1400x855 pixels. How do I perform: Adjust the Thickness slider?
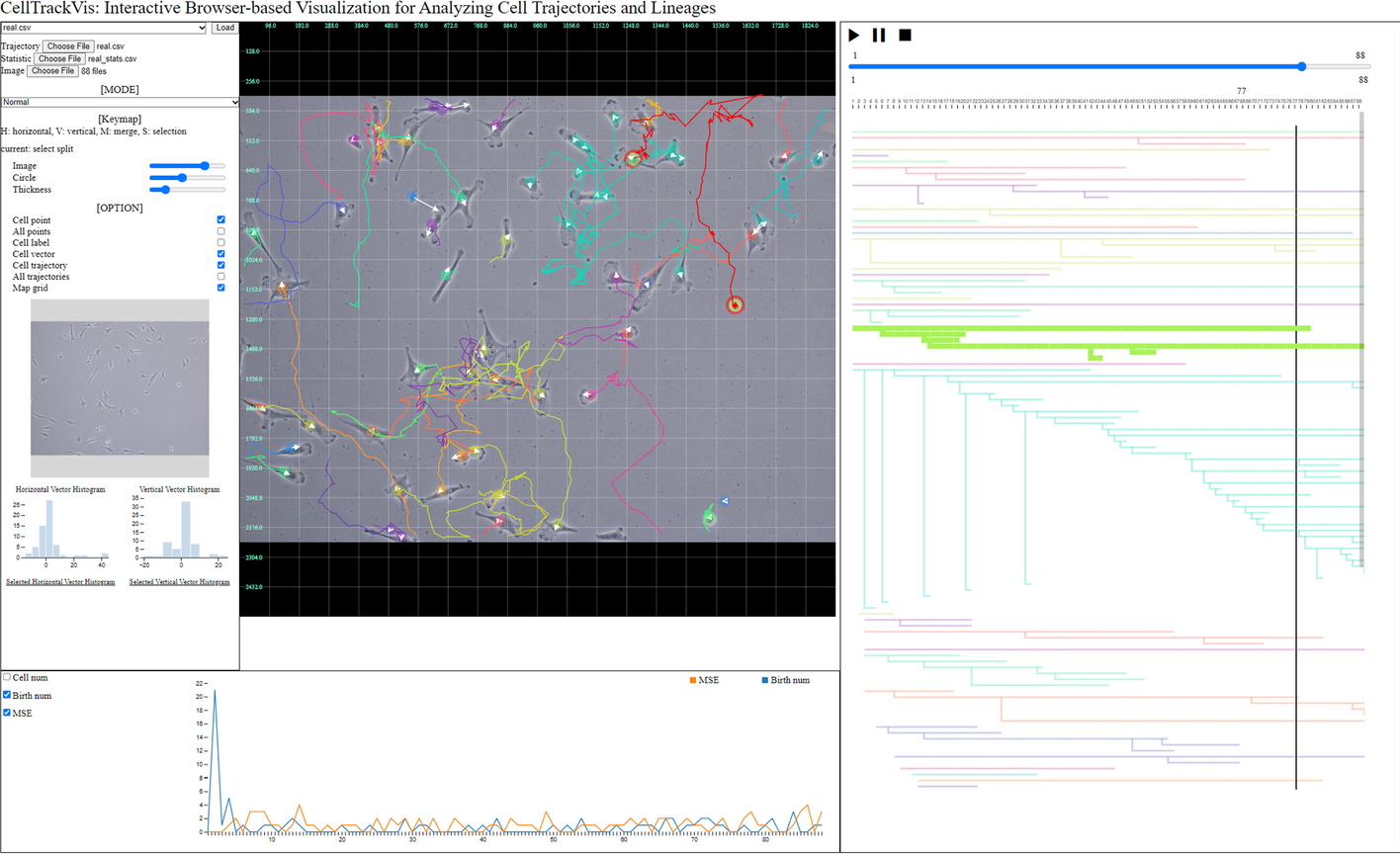(x=187, y=190)
